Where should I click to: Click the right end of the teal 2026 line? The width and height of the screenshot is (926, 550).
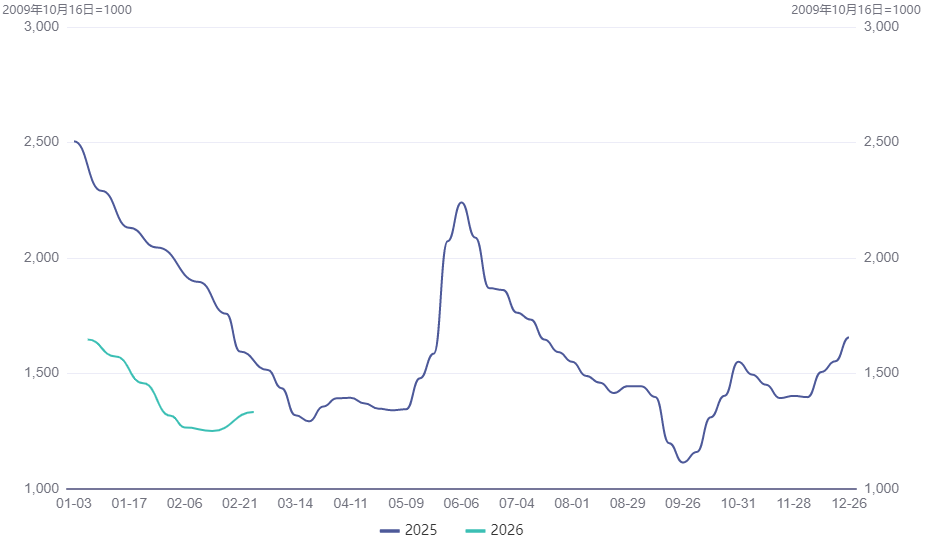tap(253, 412)
